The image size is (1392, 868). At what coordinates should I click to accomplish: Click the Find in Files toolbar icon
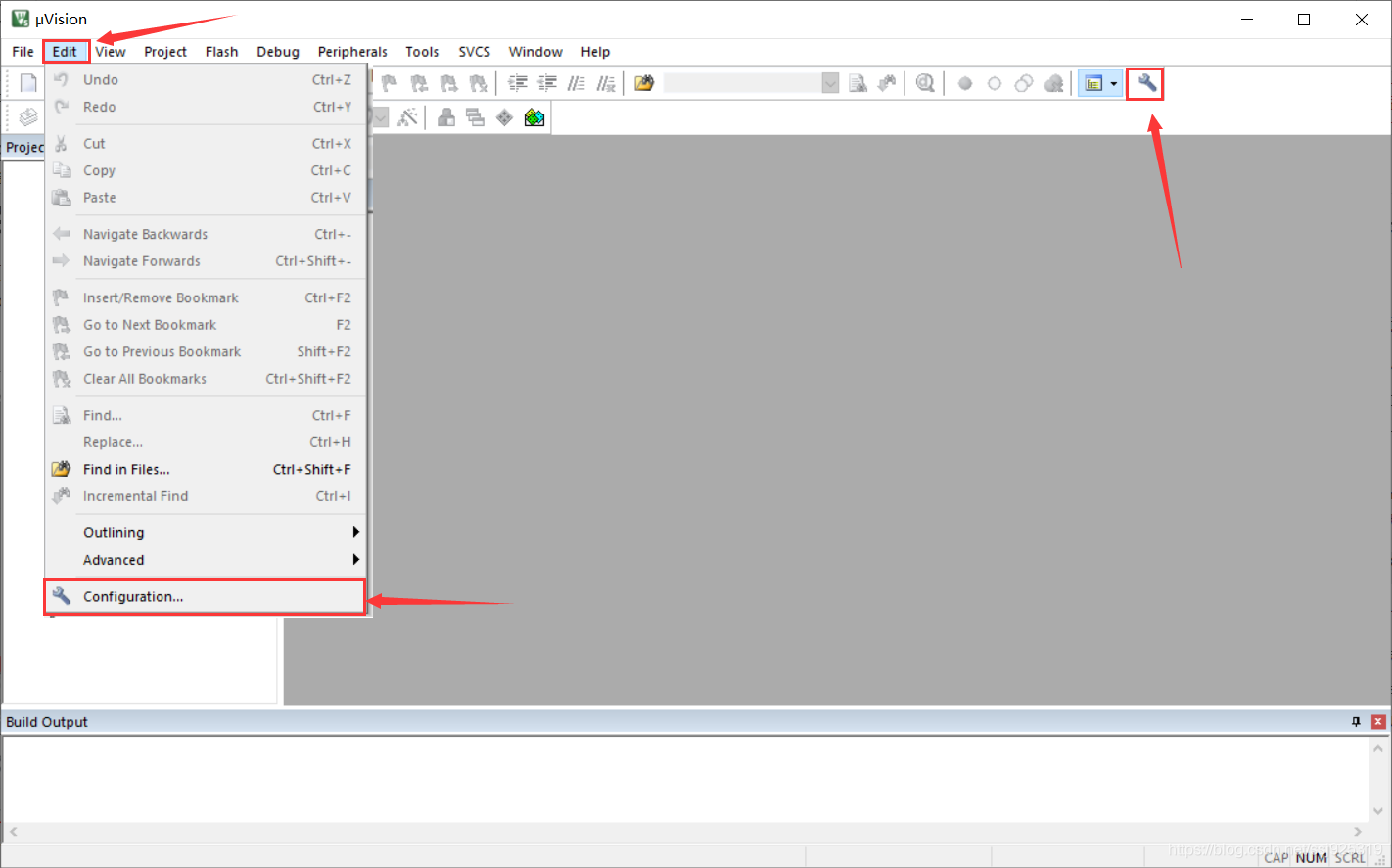coord(643,83)
